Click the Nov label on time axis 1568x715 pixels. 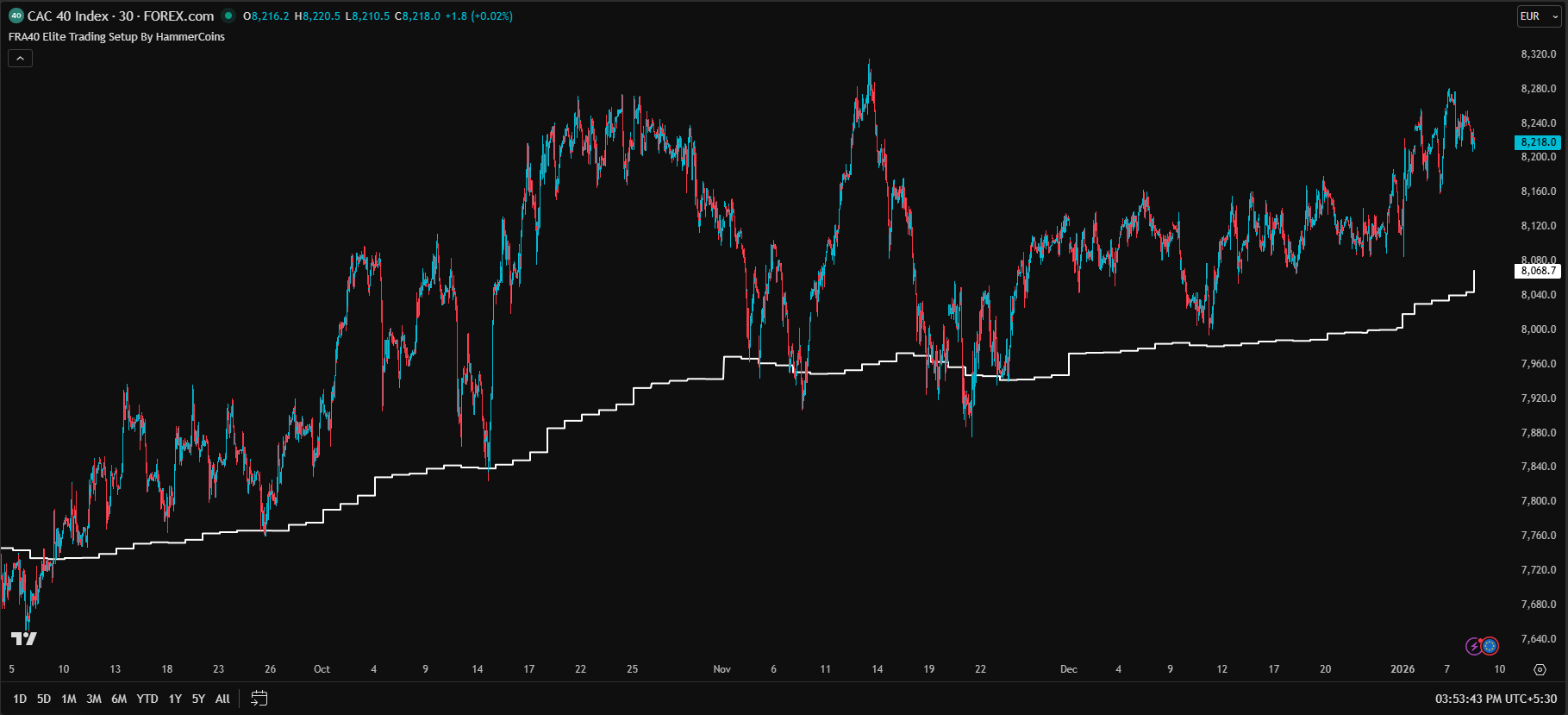click(x=722, y=669)
